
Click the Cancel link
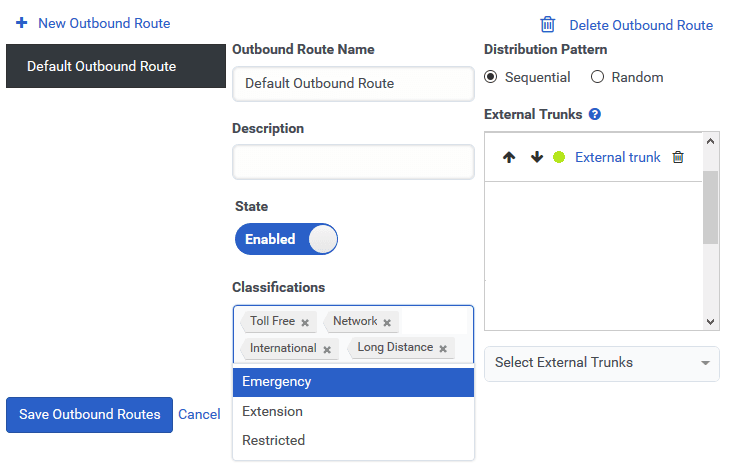pyautogui.click(x=199, y=415)
